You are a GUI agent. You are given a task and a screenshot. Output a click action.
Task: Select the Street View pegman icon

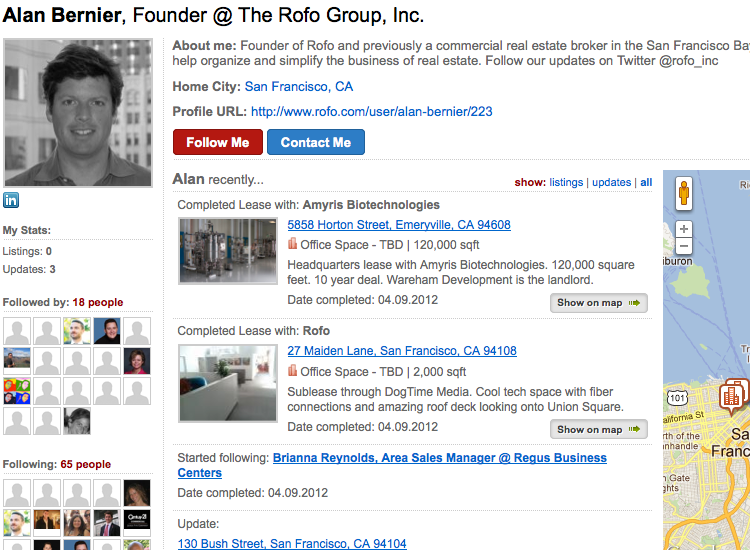point(684,193)
